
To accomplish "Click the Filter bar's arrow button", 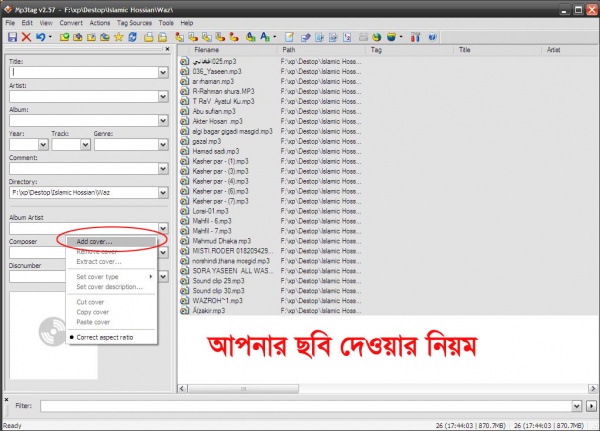I will click(591, 406).
